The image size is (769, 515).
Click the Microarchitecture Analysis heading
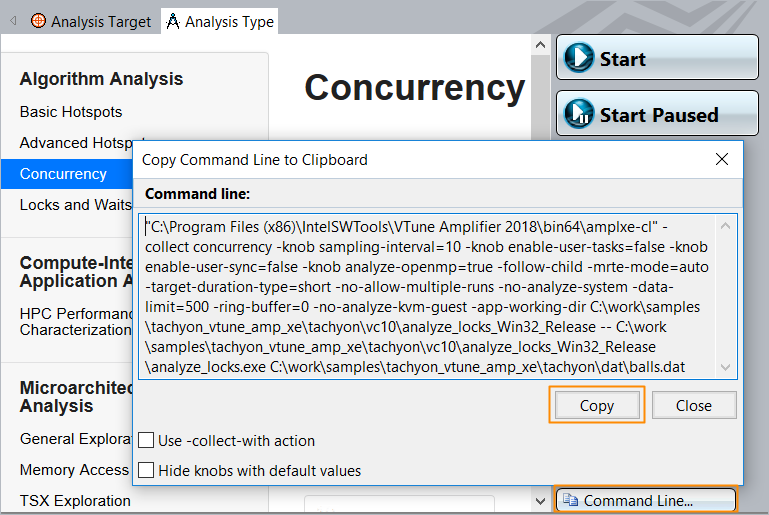(x=76, y=397)
